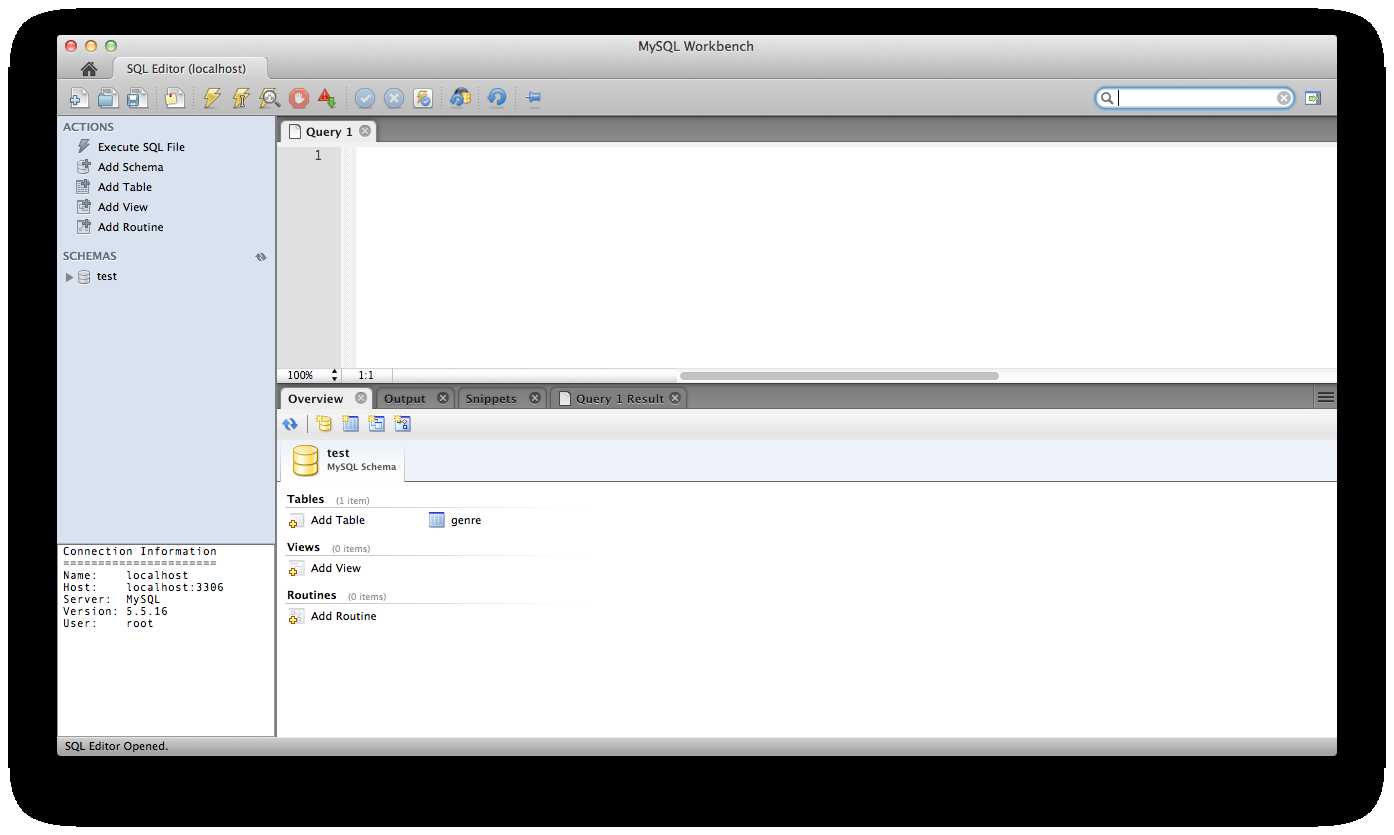Close the Overview tab

[361, 398]
